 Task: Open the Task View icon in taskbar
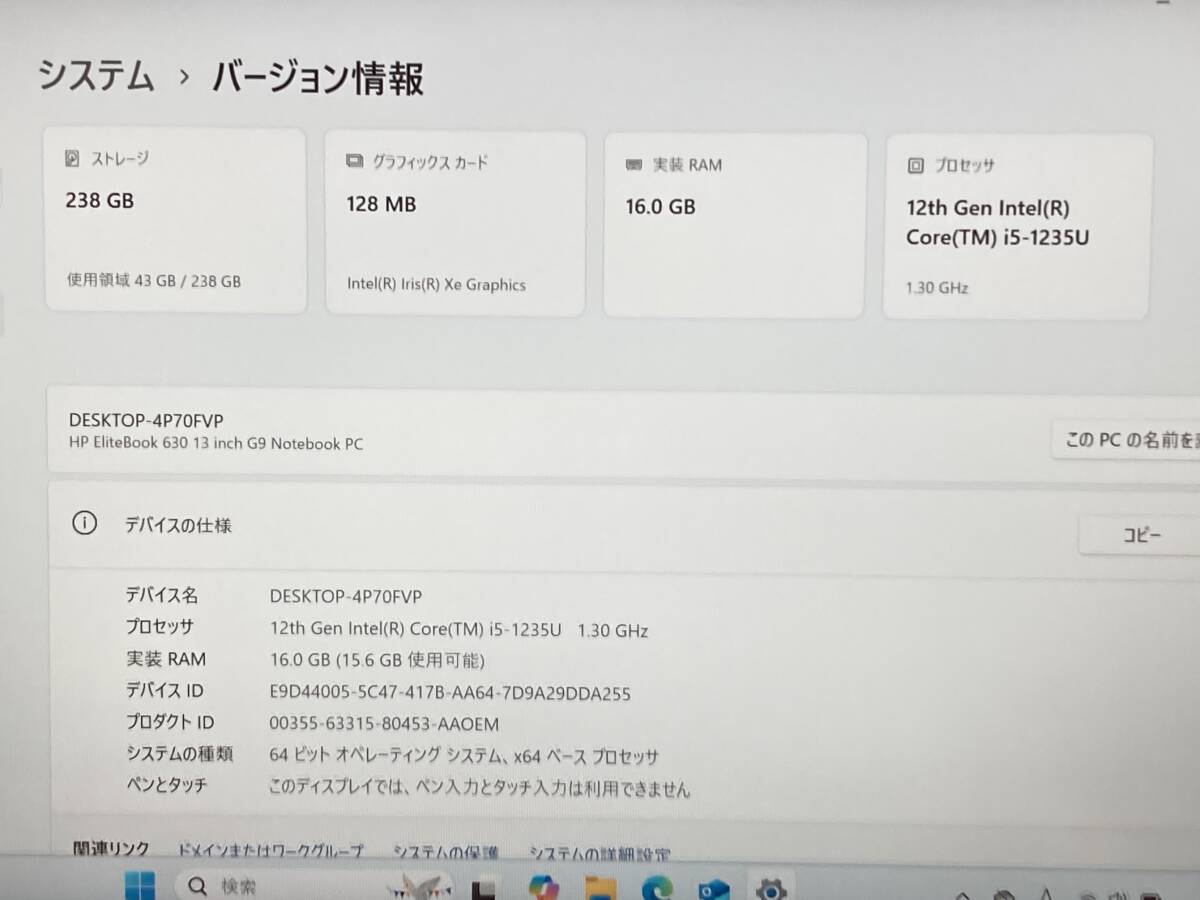[x=486, y=888]
